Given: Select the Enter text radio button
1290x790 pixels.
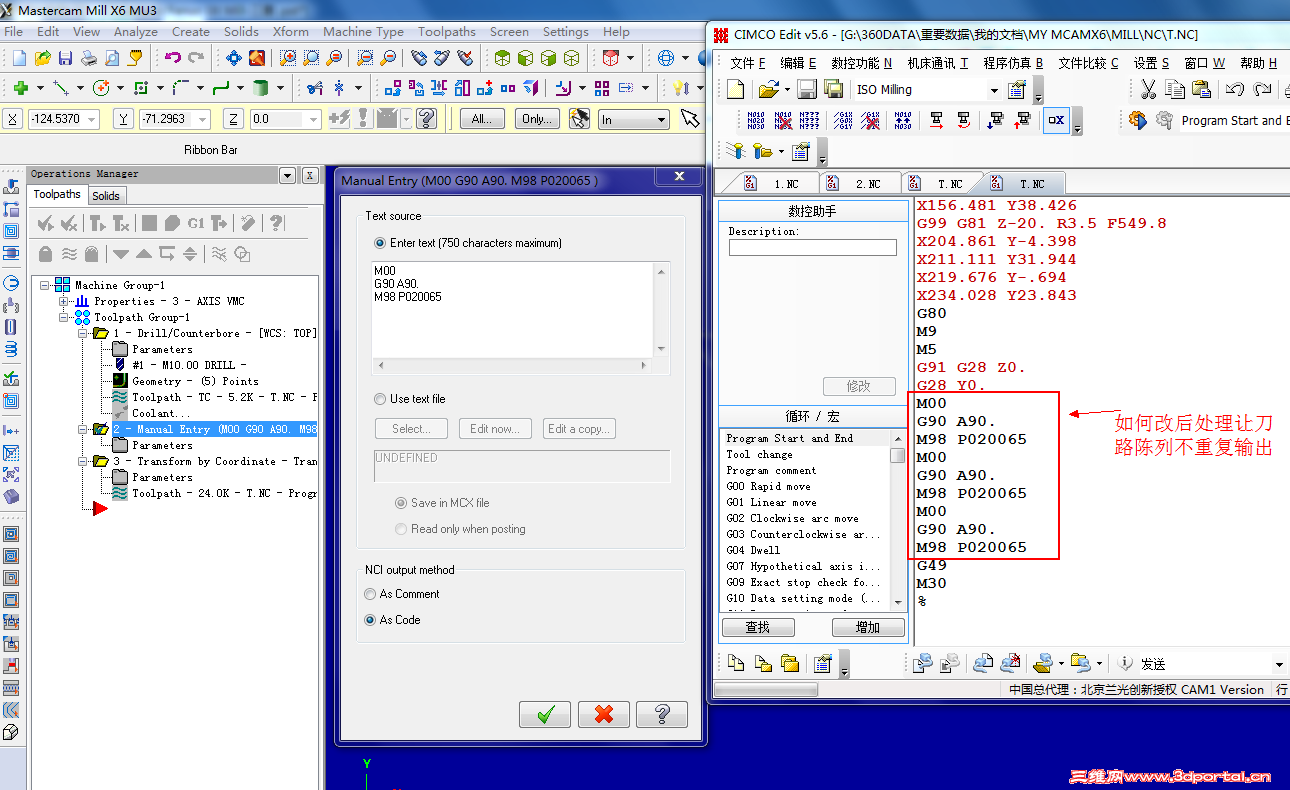Looking at the screenshot, I should pyautogui.click(x=380, y=243).
